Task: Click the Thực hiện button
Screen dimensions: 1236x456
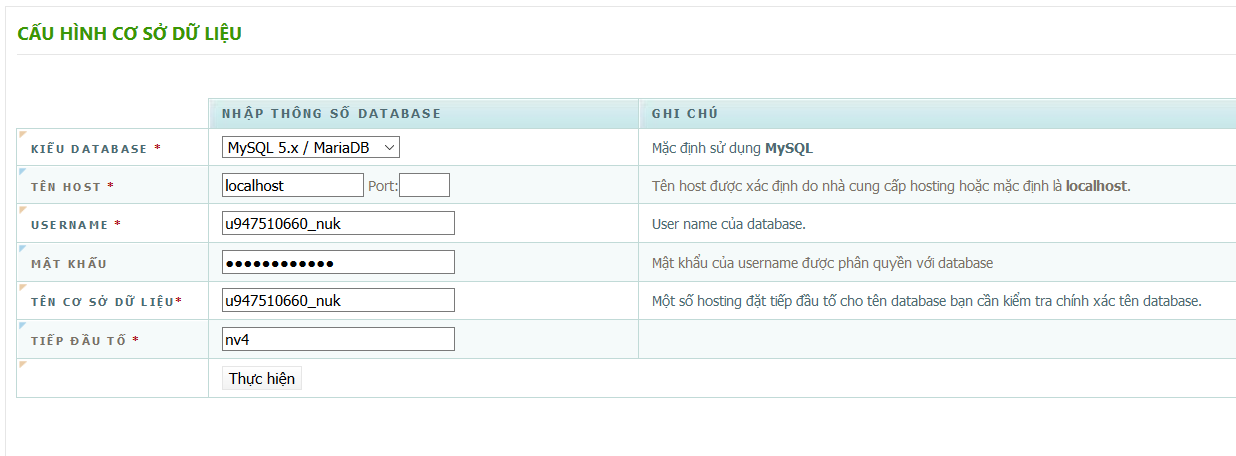Action: tap(262, 378)
